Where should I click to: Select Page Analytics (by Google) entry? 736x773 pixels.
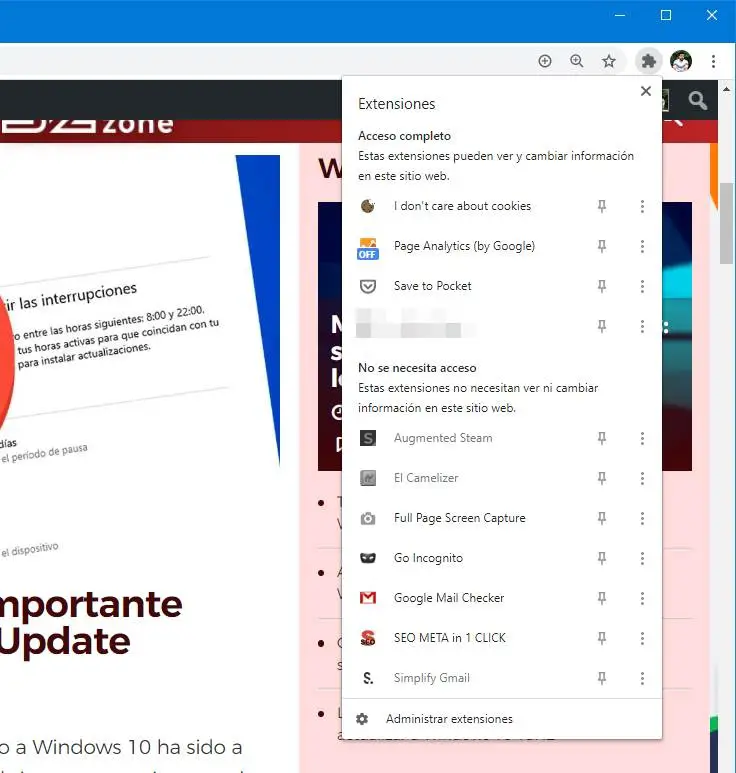(x=464, y=246)
